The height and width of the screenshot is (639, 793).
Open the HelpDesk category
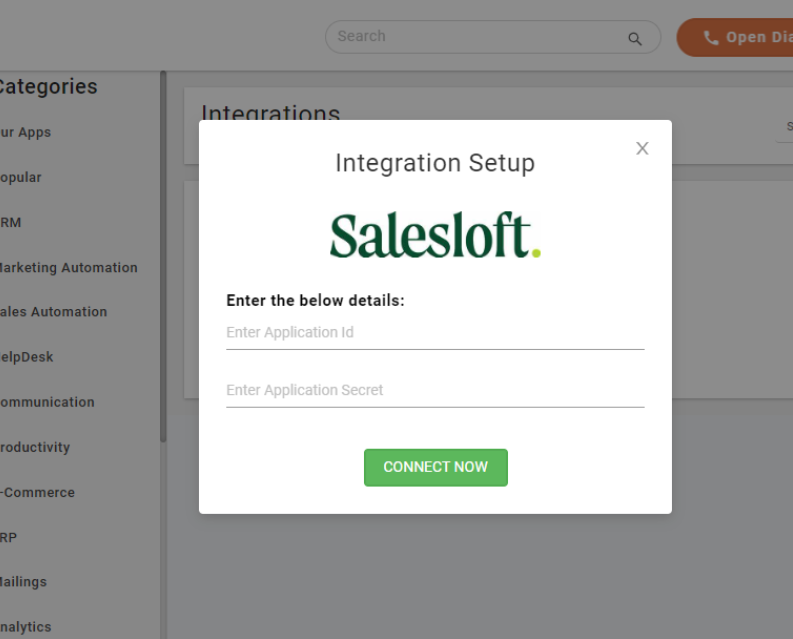tap(27, 357)
